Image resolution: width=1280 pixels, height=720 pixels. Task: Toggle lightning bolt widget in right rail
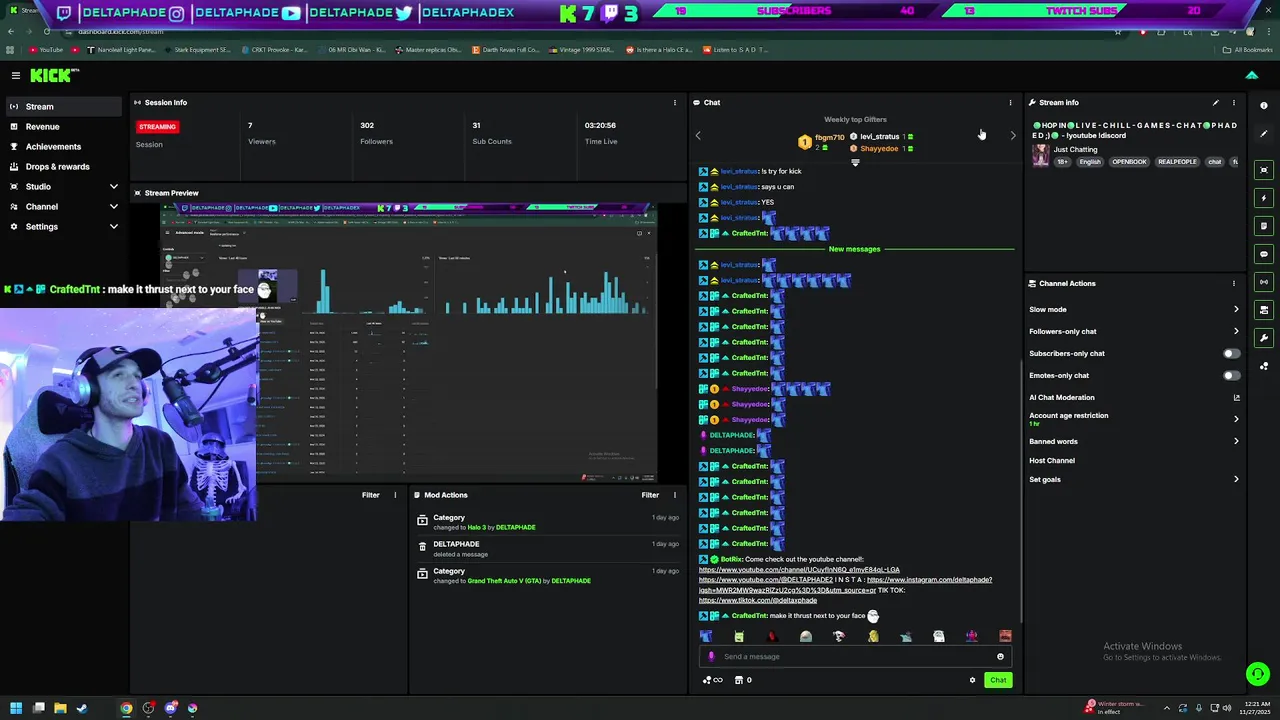[1264, 198]
